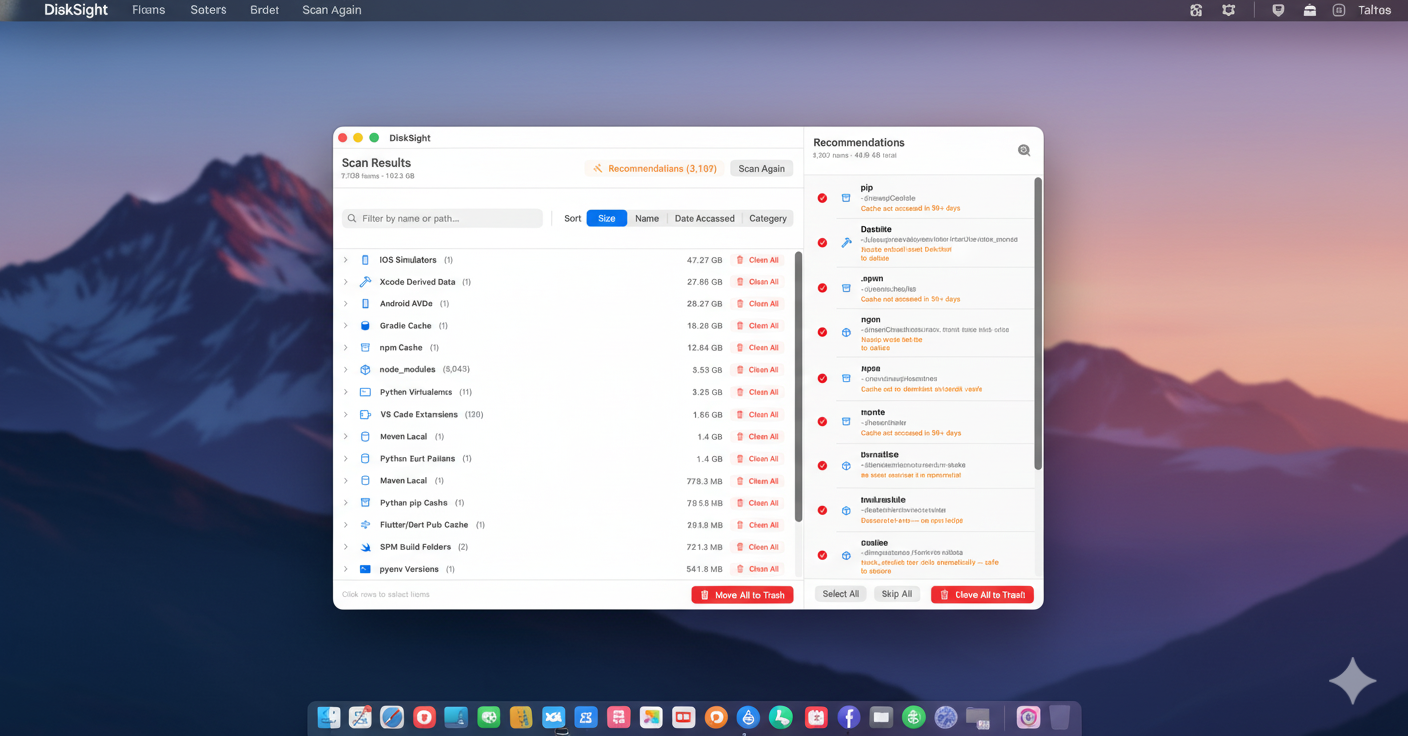Viewport: 1408px width, 736px height.
Task: Click the filter by name or path field
Action: tap(442, 217)
